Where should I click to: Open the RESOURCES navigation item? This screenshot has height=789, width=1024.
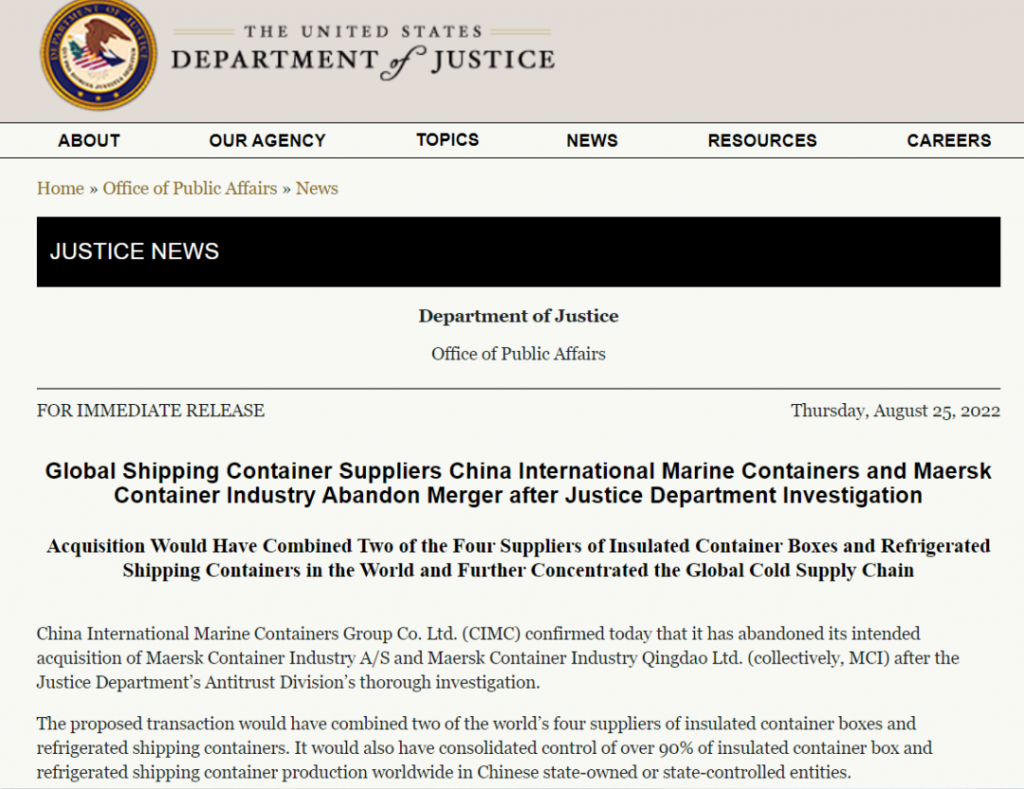pyautogui.click(x=762, y=141)
